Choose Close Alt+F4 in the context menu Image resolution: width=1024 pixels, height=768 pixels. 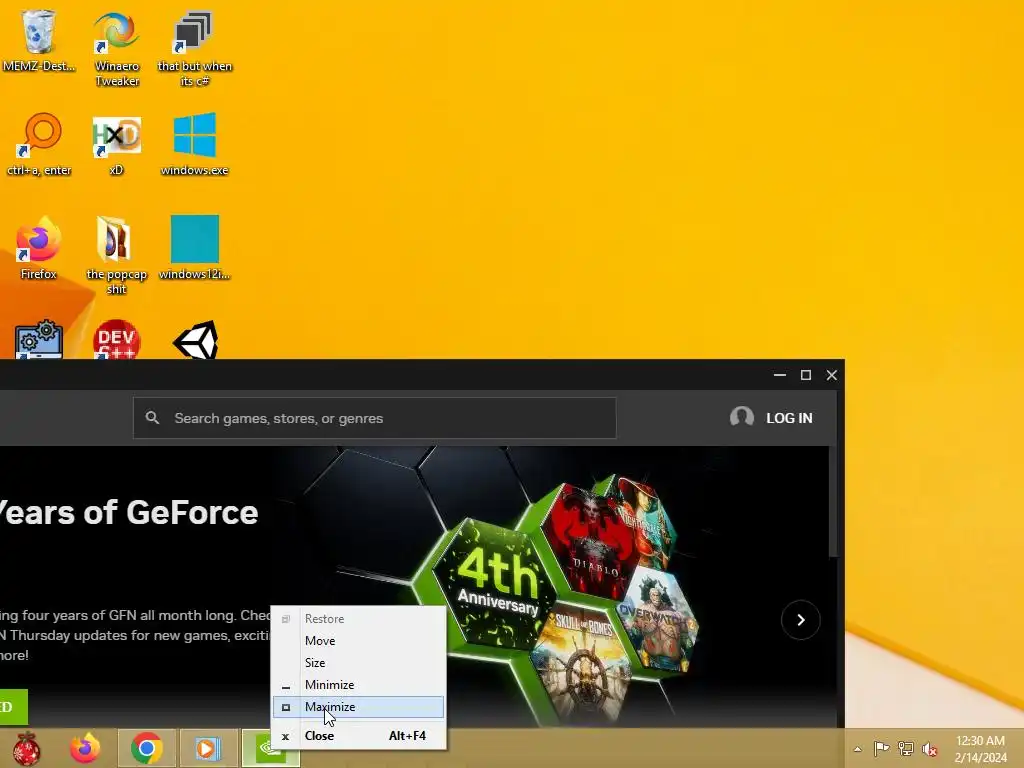tap(359, 736)
